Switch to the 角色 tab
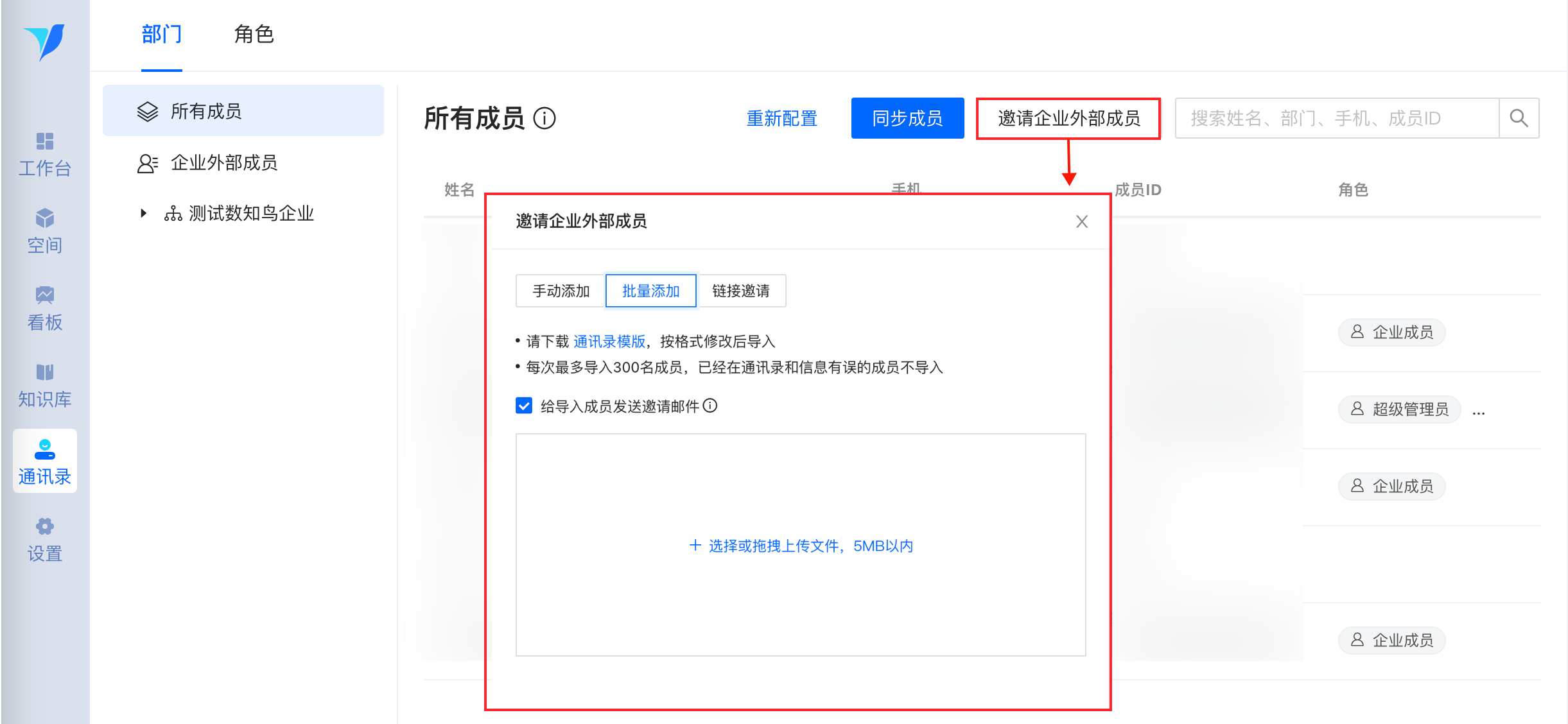The width and height of the screenshot is (1568, 724). [x=254, y=34]
